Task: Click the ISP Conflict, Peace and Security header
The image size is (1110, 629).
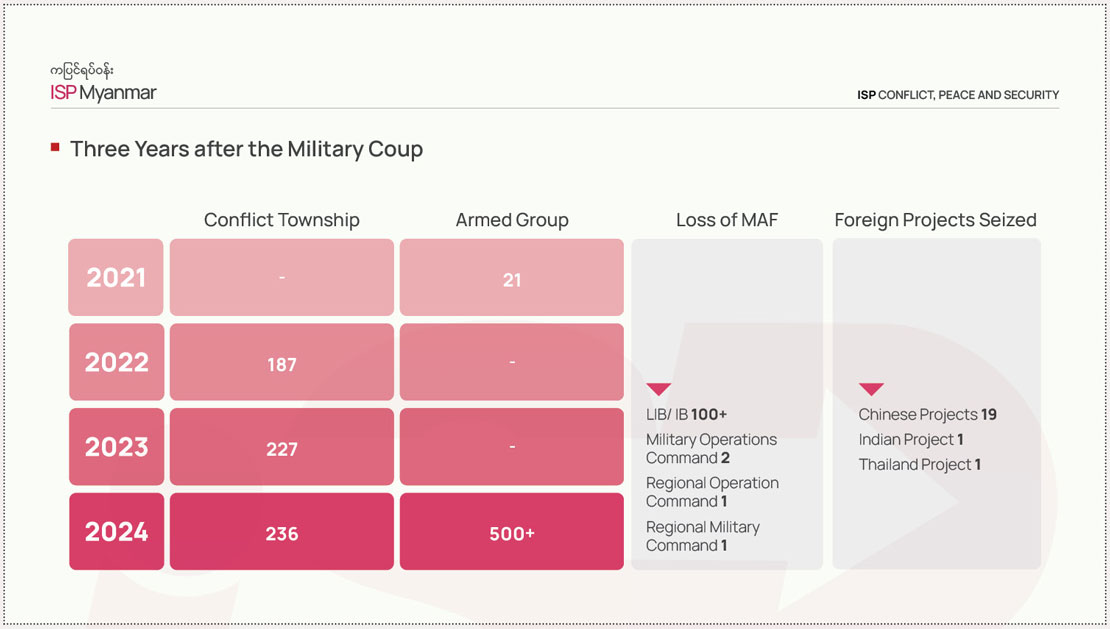Action: coord(957,95)
